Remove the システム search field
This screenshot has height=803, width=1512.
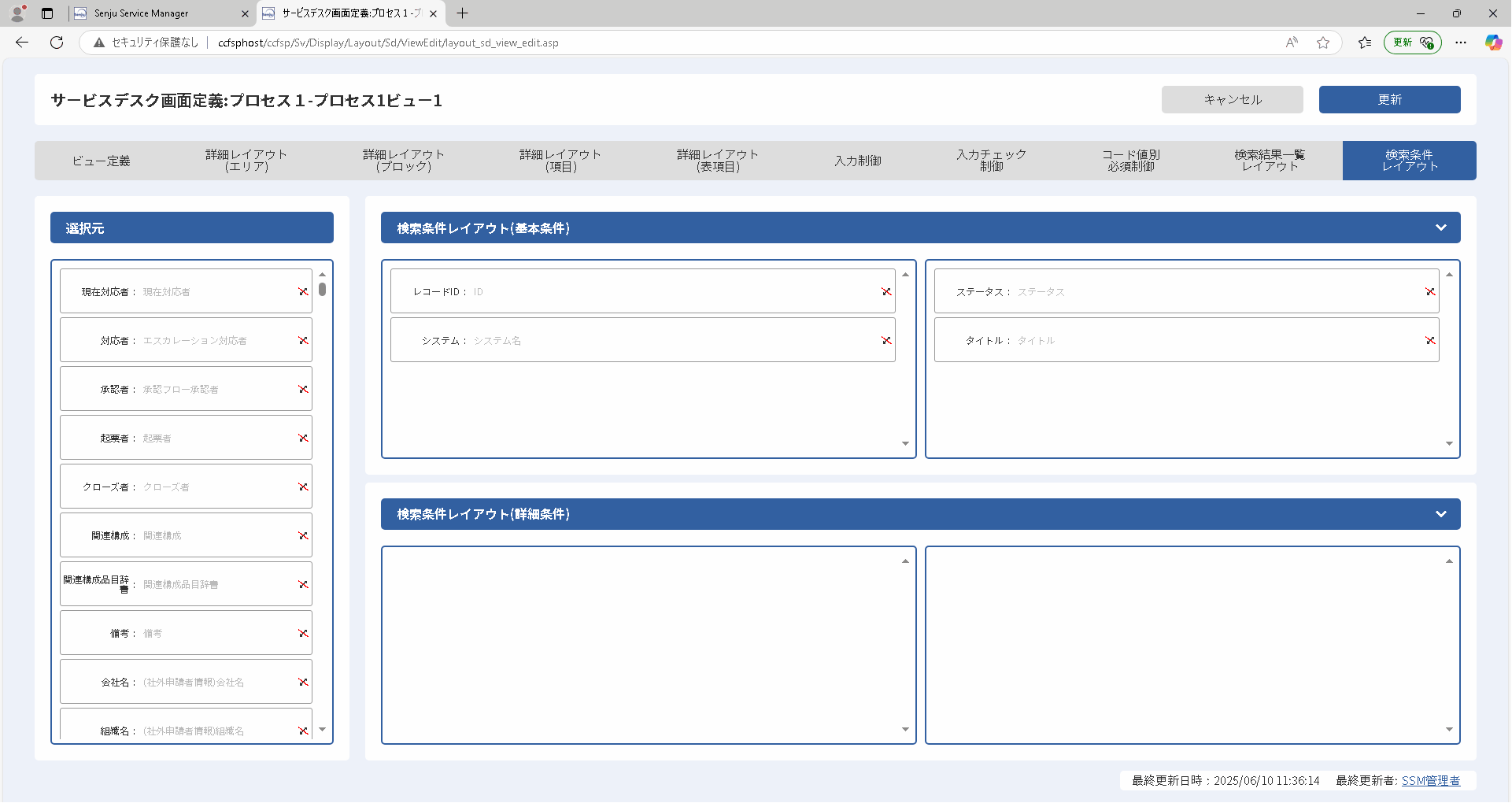[x=886, y=341]
